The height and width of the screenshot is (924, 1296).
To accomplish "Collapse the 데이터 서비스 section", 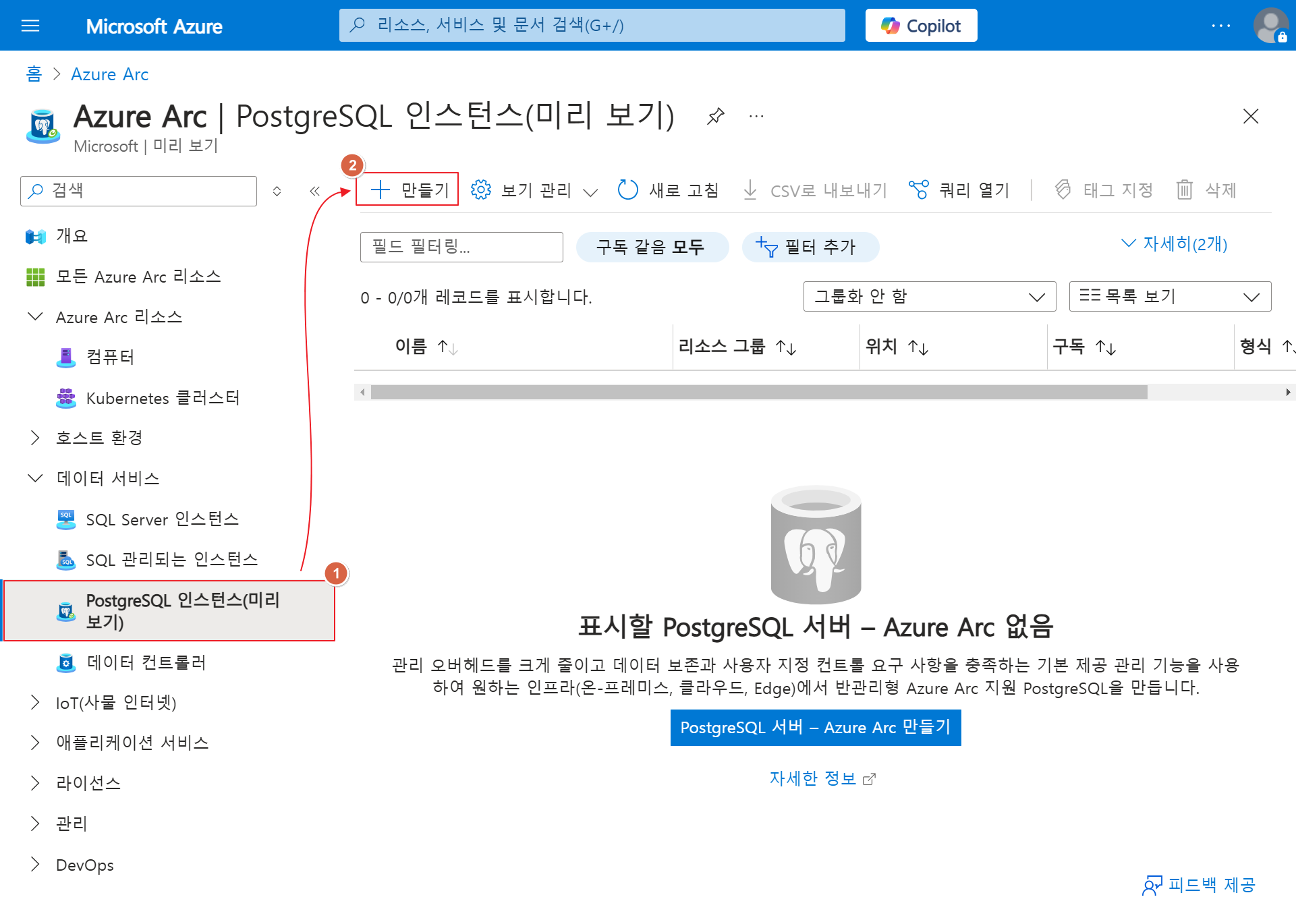I will (x=35, y=478).
